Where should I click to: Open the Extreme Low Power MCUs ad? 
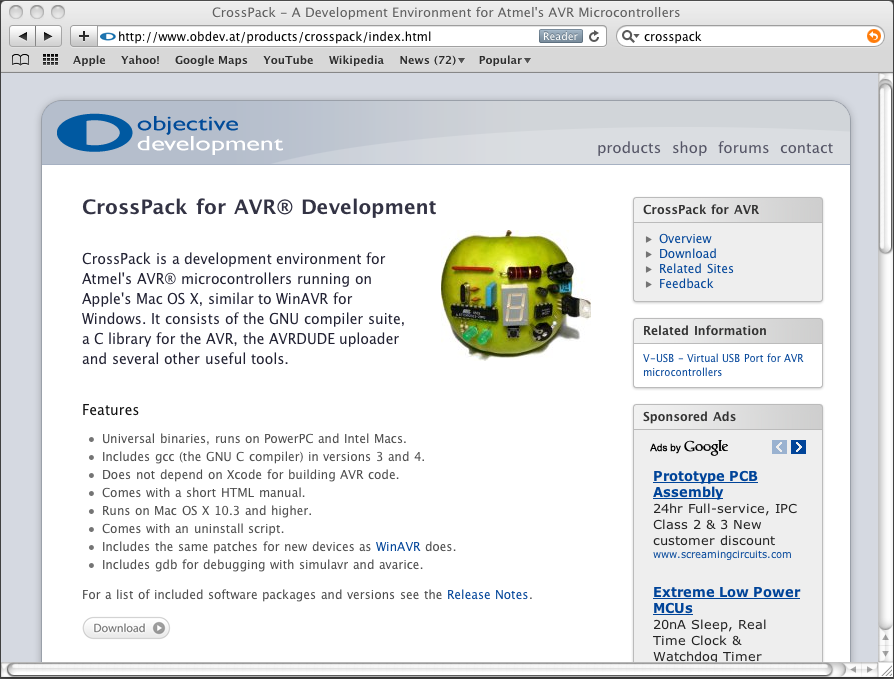coord(726,600)
